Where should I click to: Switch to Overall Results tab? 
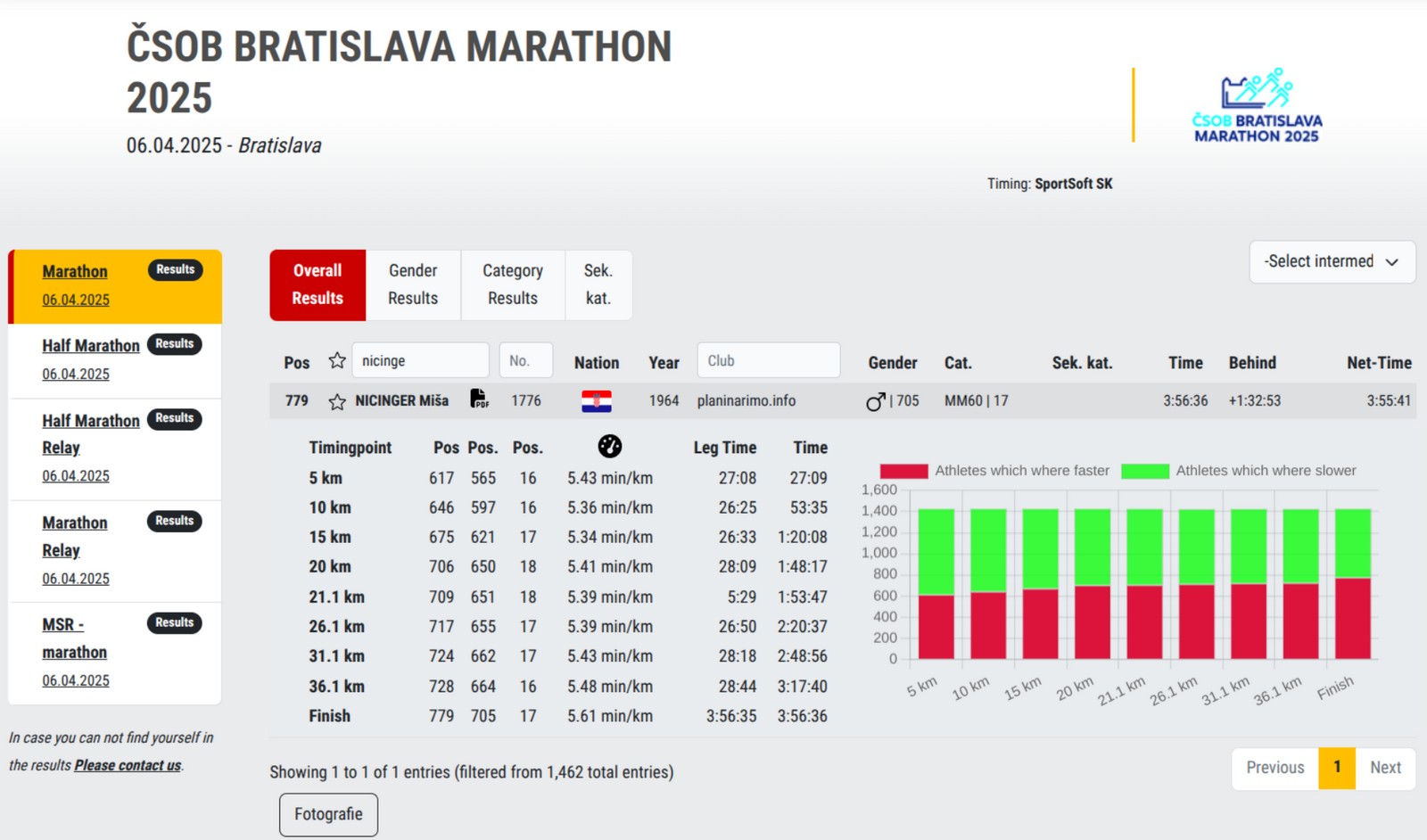pos(318,284)
